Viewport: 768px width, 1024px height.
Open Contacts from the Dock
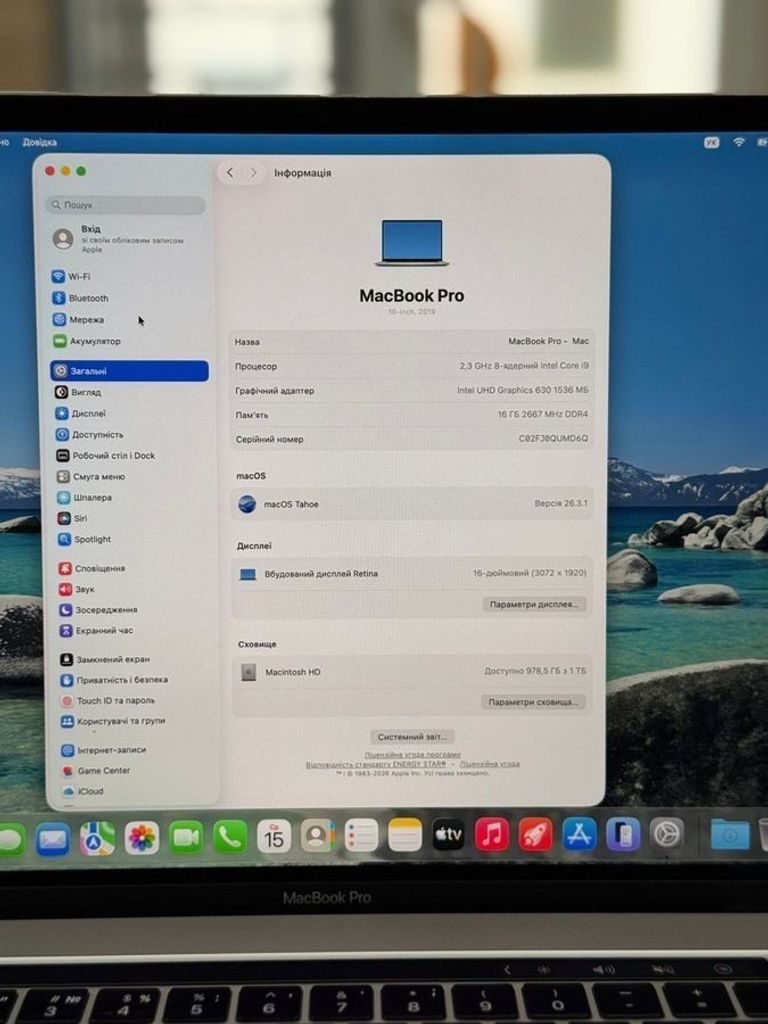pos(317,836)
